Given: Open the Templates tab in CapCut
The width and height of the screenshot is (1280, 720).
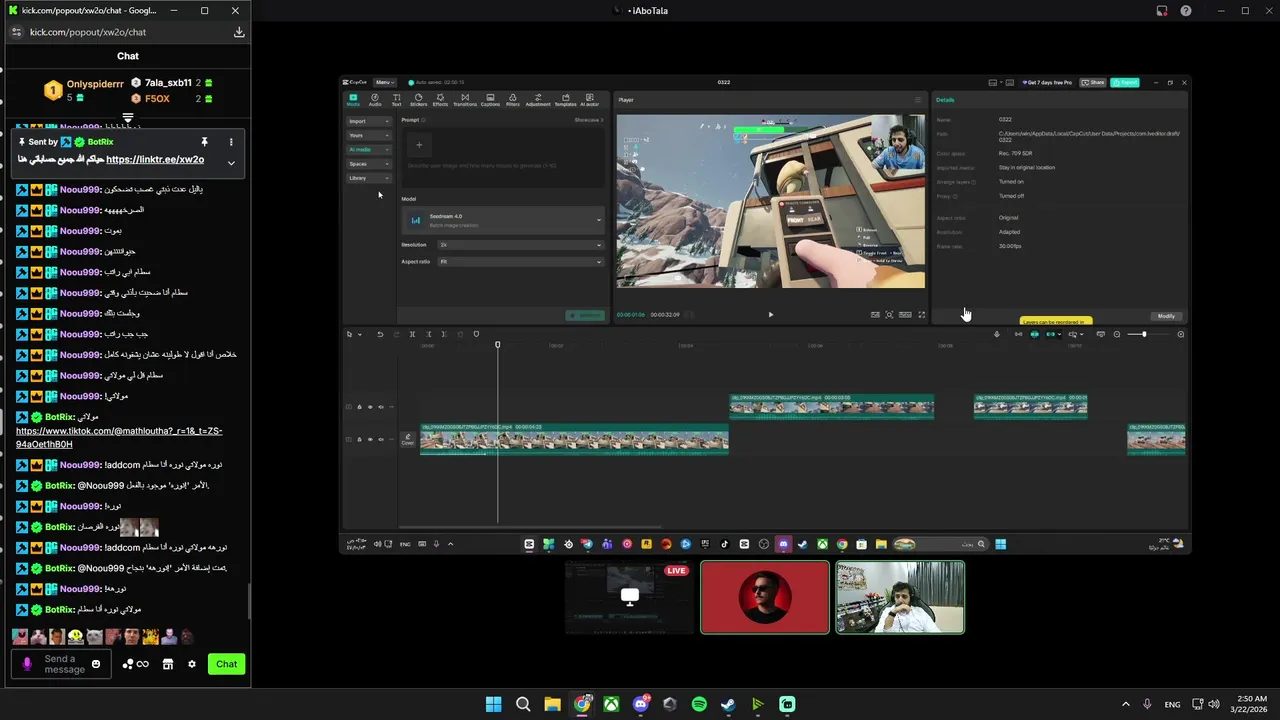Looking at the screenshot, I should pyautogui.click(x=565, y=99).
